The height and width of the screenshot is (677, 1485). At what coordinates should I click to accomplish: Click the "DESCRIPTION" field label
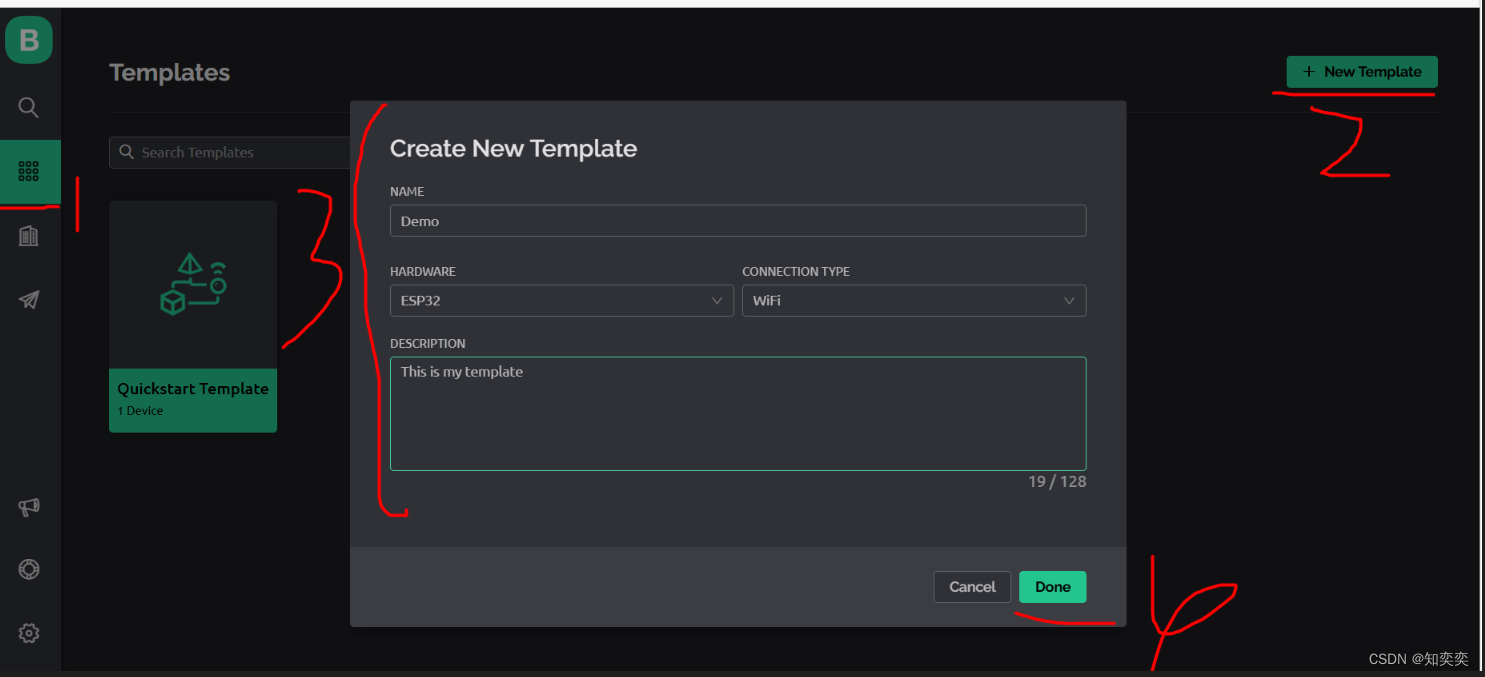428,344
